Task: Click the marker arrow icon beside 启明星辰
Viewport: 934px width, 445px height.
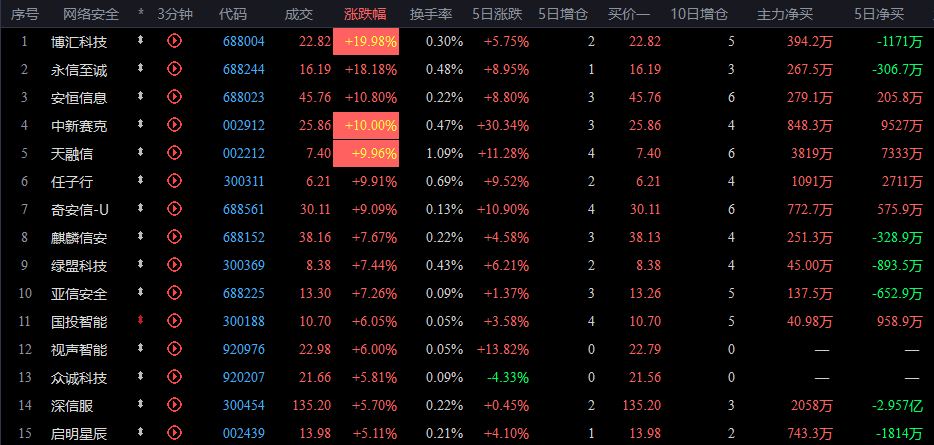Action: click(141, 432)
